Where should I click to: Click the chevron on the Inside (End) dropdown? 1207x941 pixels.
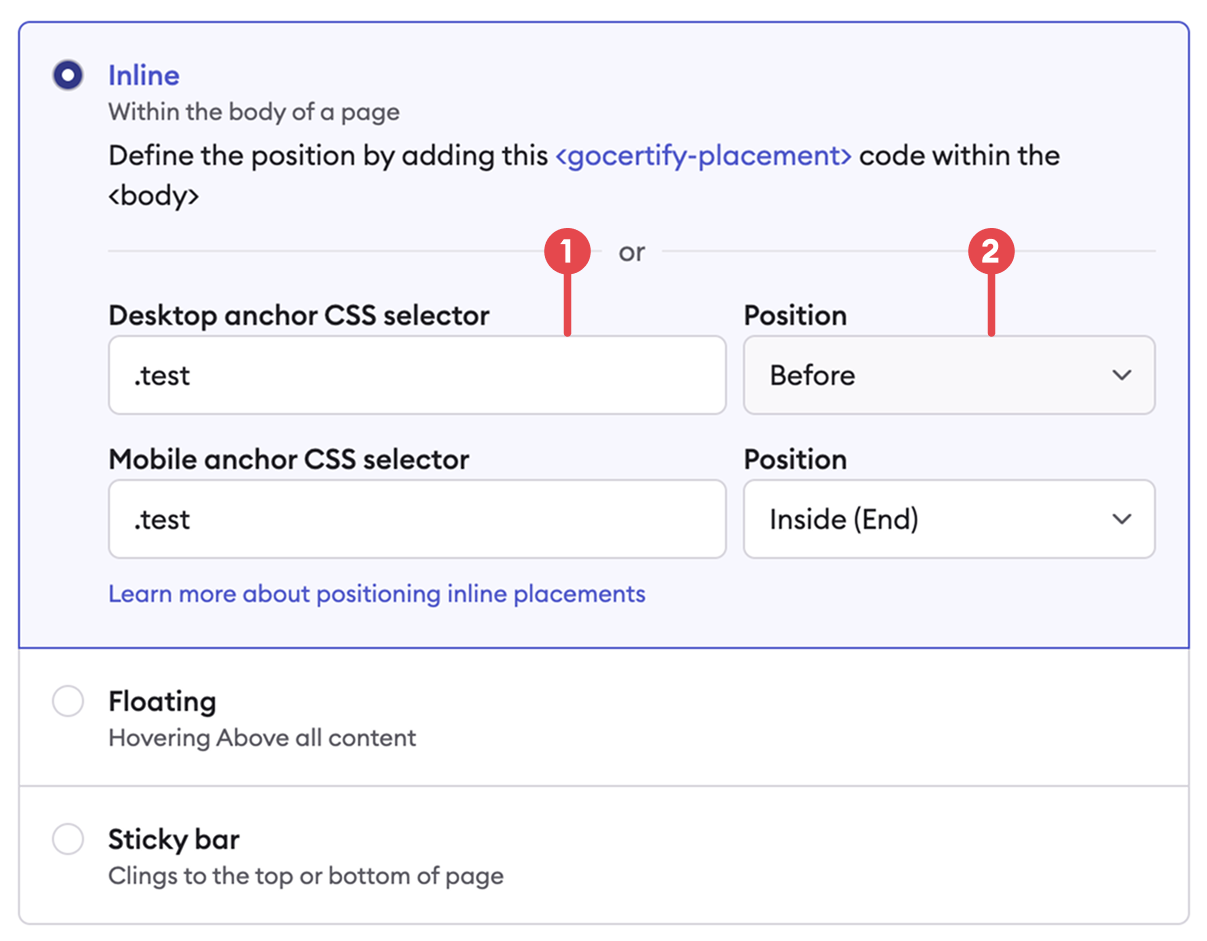tap(1121, 519)
